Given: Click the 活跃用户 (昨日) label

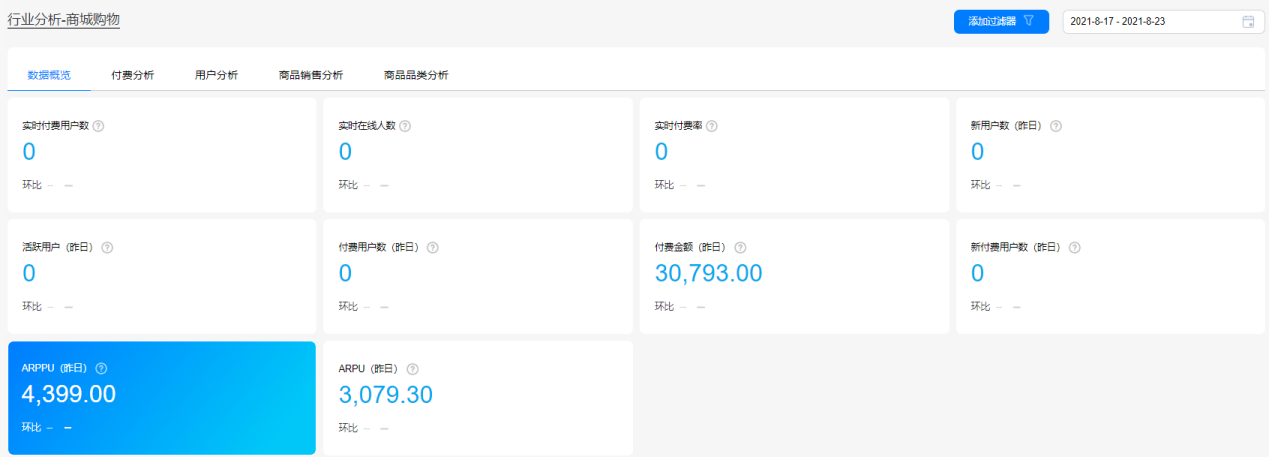Looking at the screenshot, I should (59, 247).
